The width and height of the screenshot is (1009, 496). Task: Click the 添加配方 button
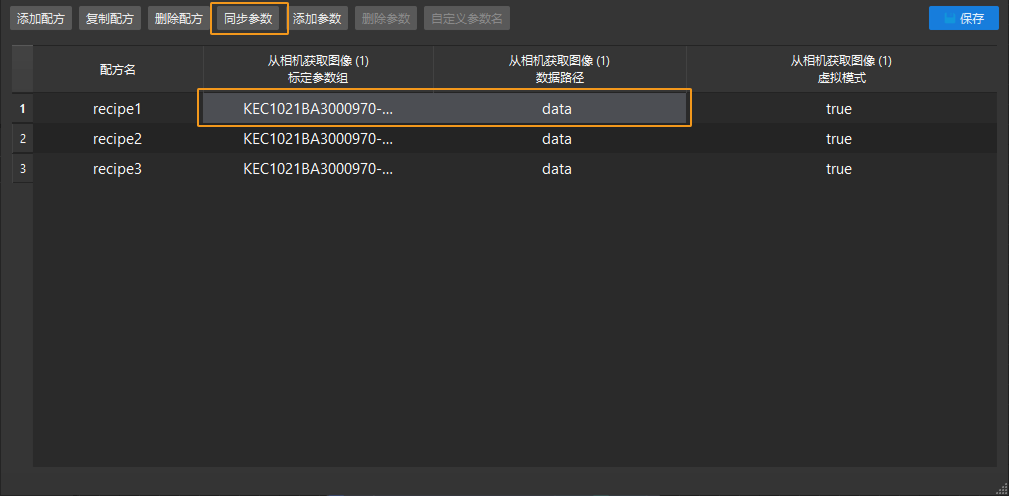pos(41,19)
